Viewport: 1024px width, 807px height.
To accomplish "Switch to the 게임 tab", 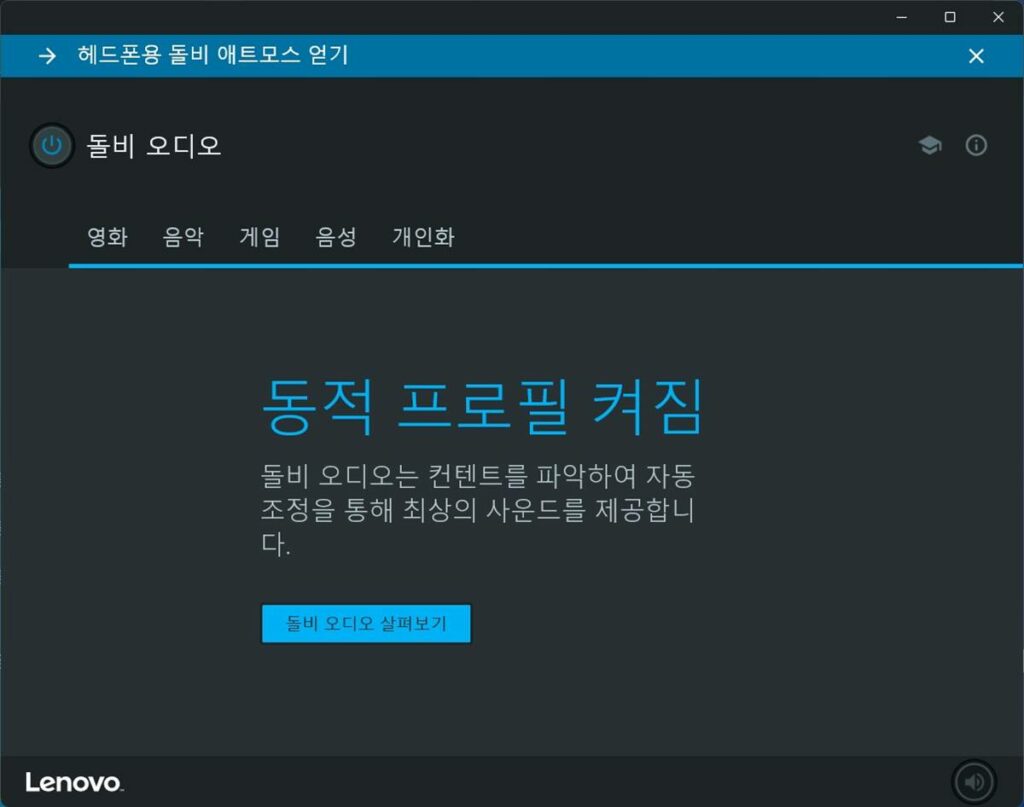I will click(x=260, y=236).
